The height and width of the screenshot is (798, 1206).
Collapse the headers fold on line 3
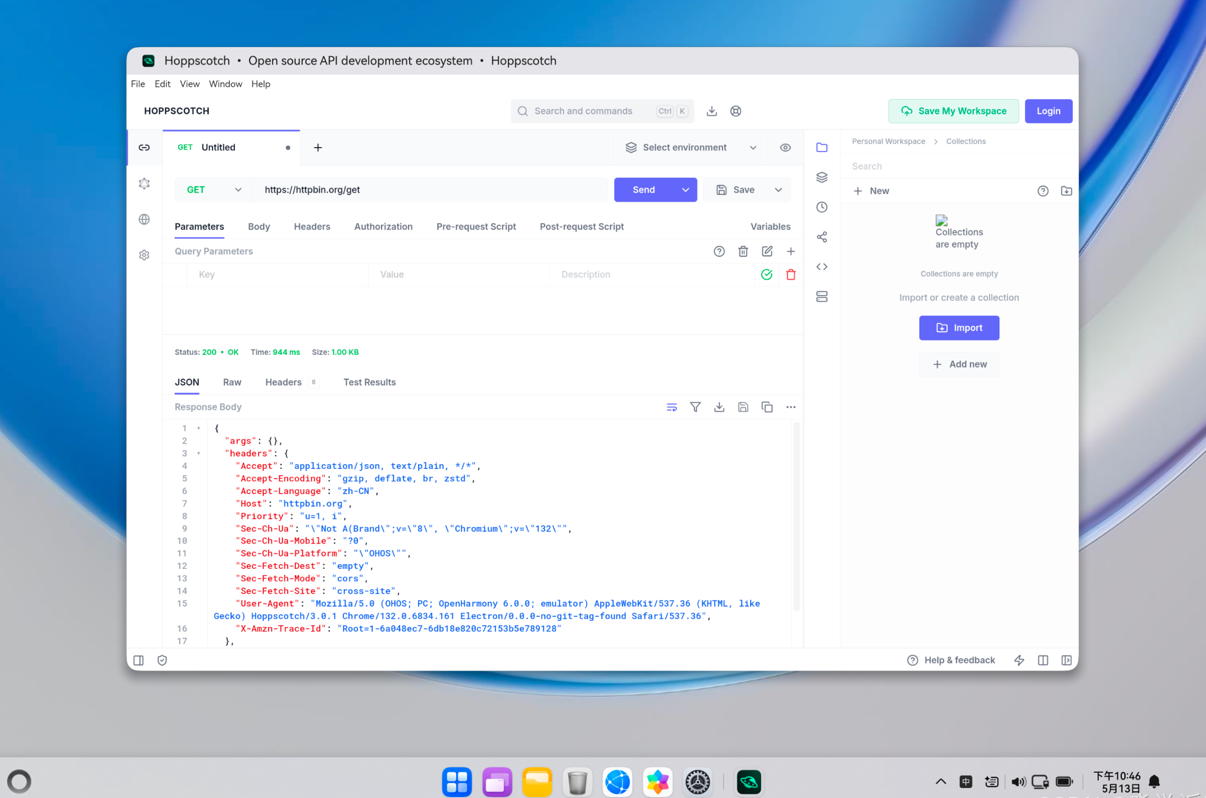pos(199,453)
